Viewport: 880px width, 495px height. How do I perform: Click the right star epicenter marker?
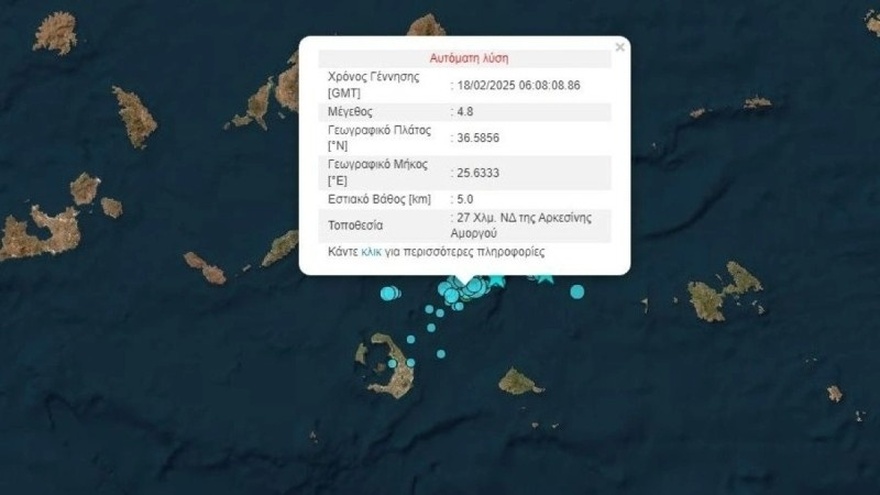[x=543, y=278]
